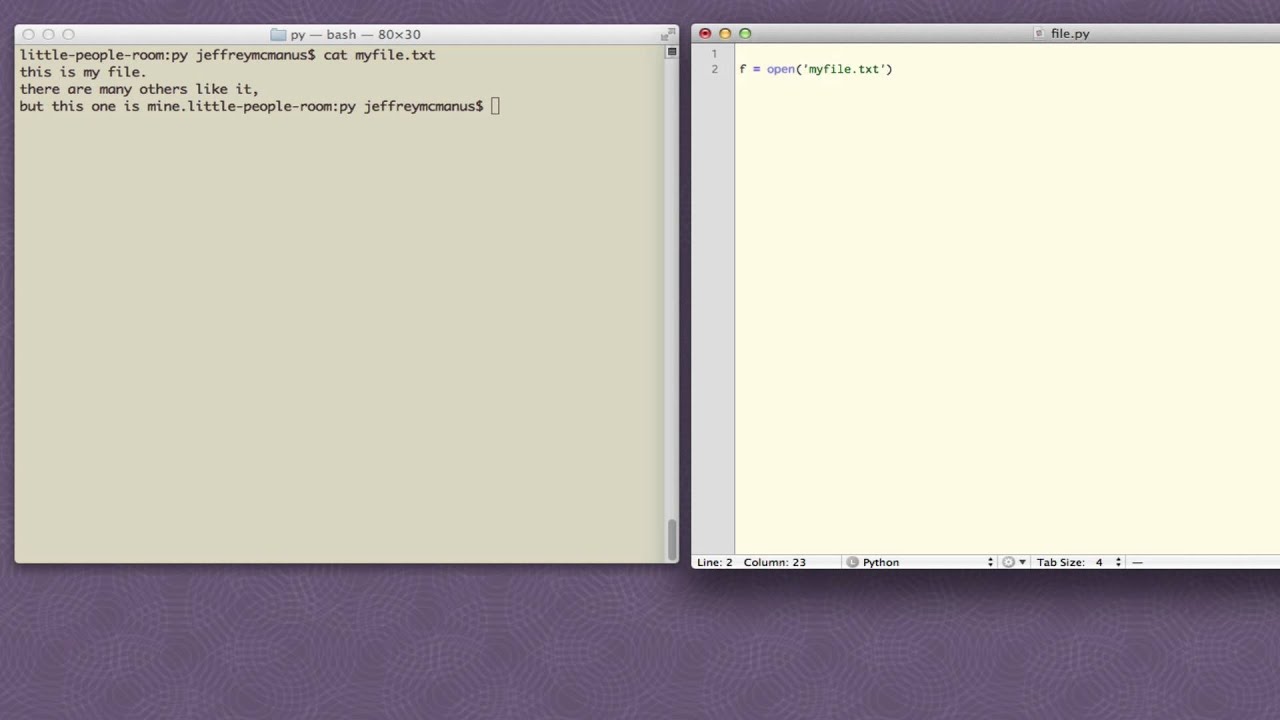
Task: Open the Tab Size dropdown in status bar
Action: point(1079,562)
